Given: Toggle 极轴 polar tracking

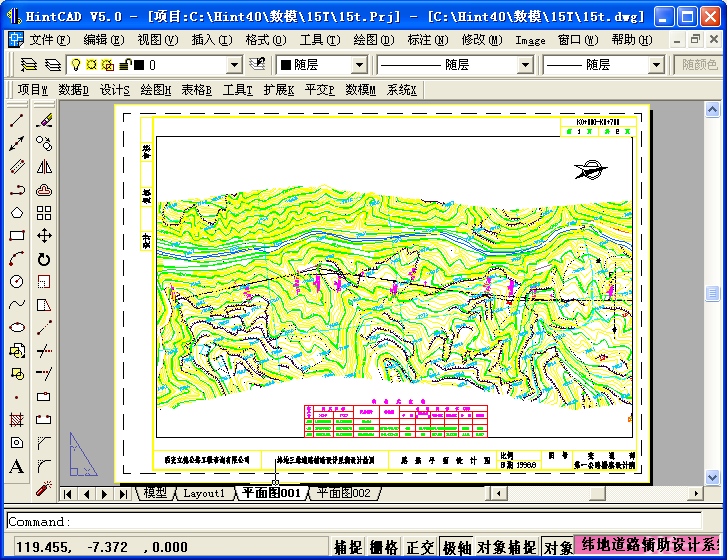Looking at the screenshot, I should pos(456,548).
